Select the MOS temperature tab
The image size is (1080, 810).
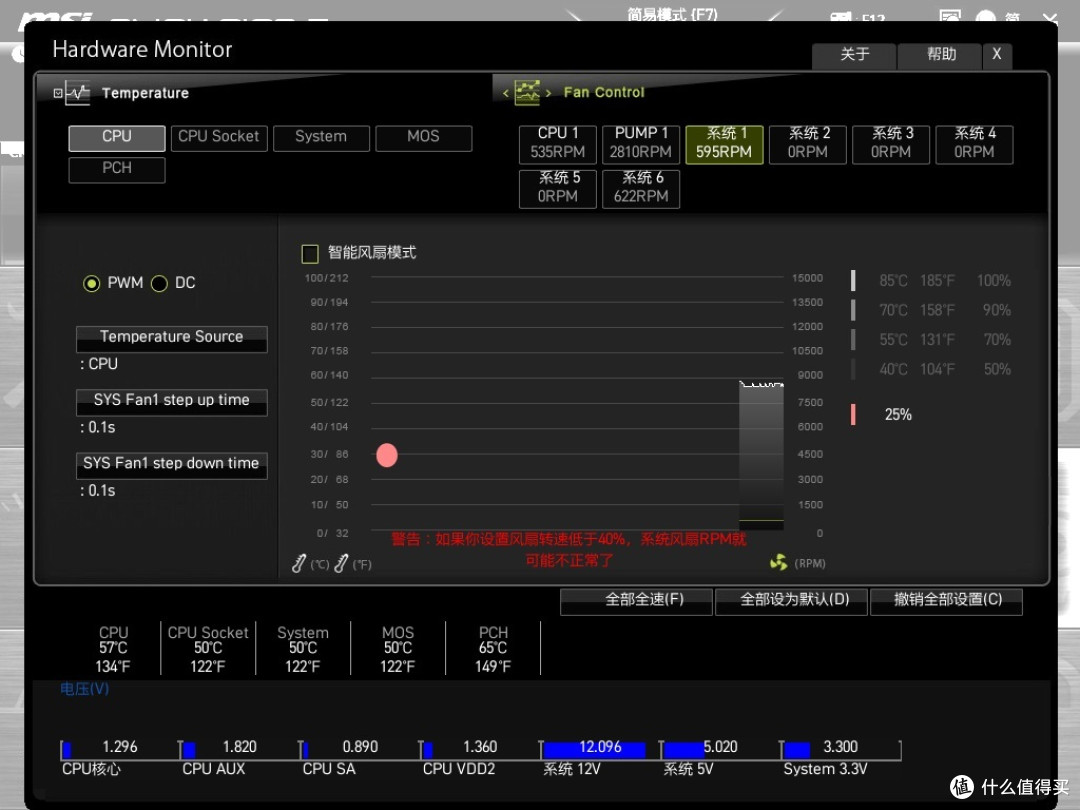423,137
